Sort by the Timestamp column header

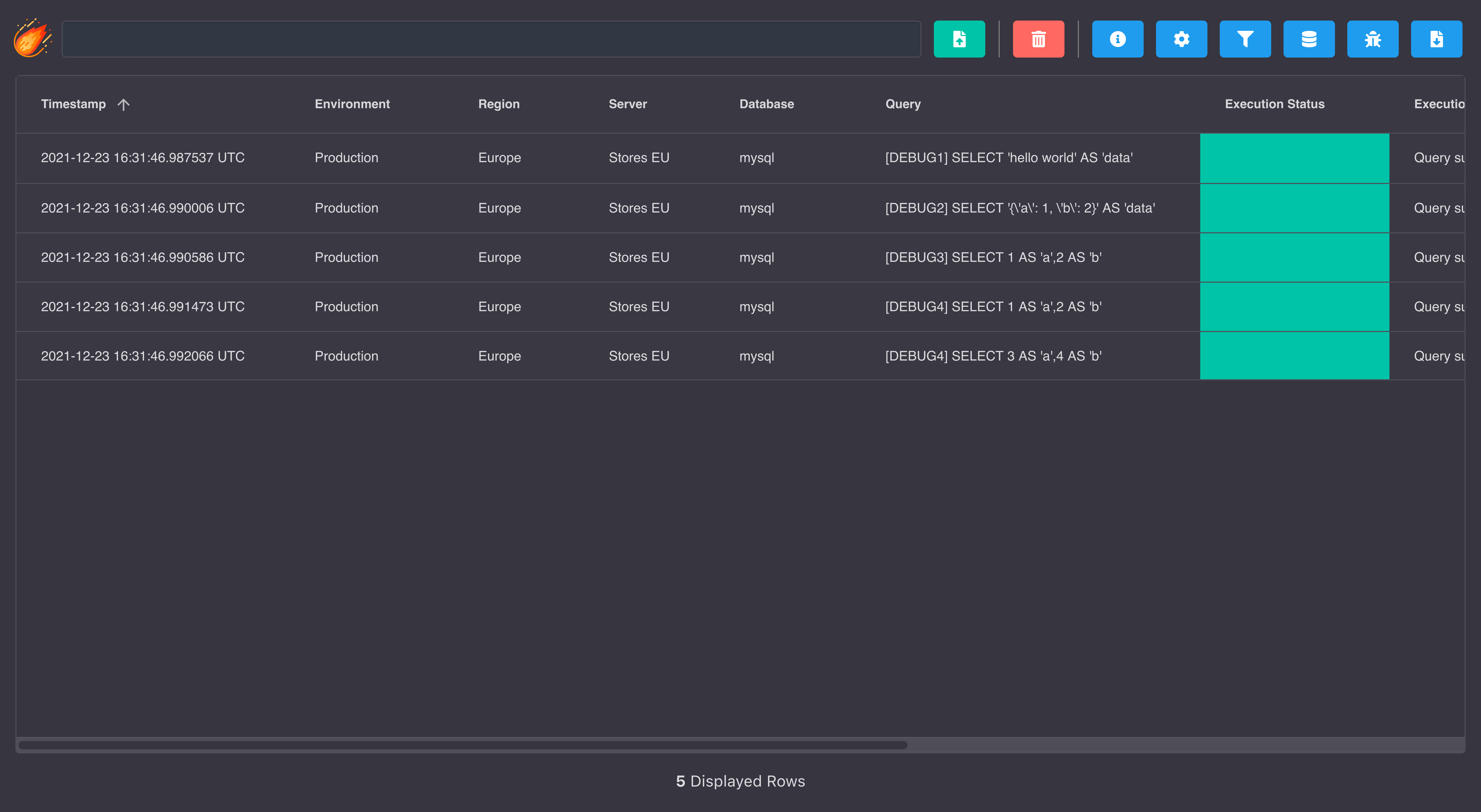(73, 104)
